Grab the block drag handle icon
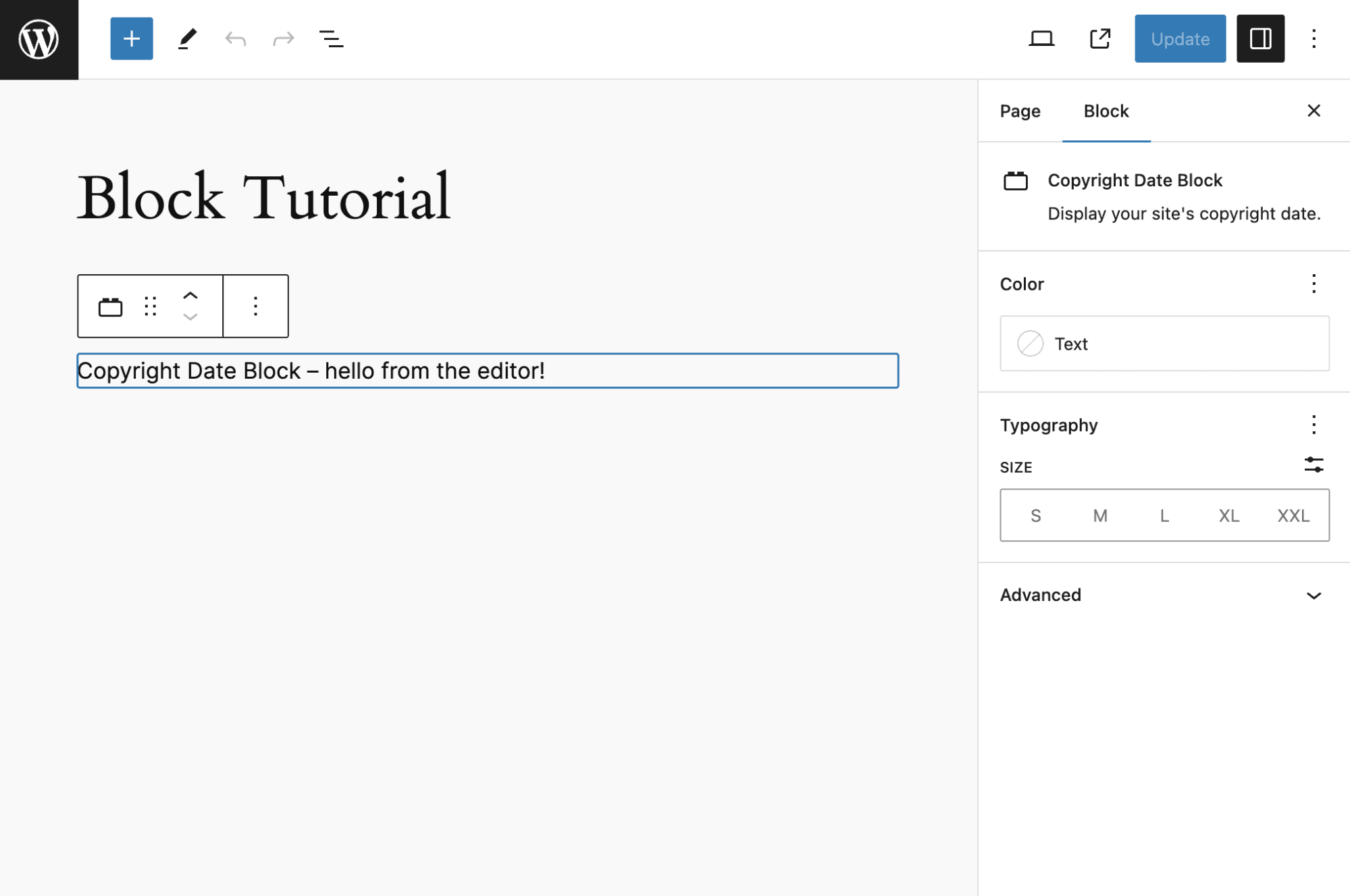The height and width of the screenshot is (896, 1350). (x=150, y=306)
